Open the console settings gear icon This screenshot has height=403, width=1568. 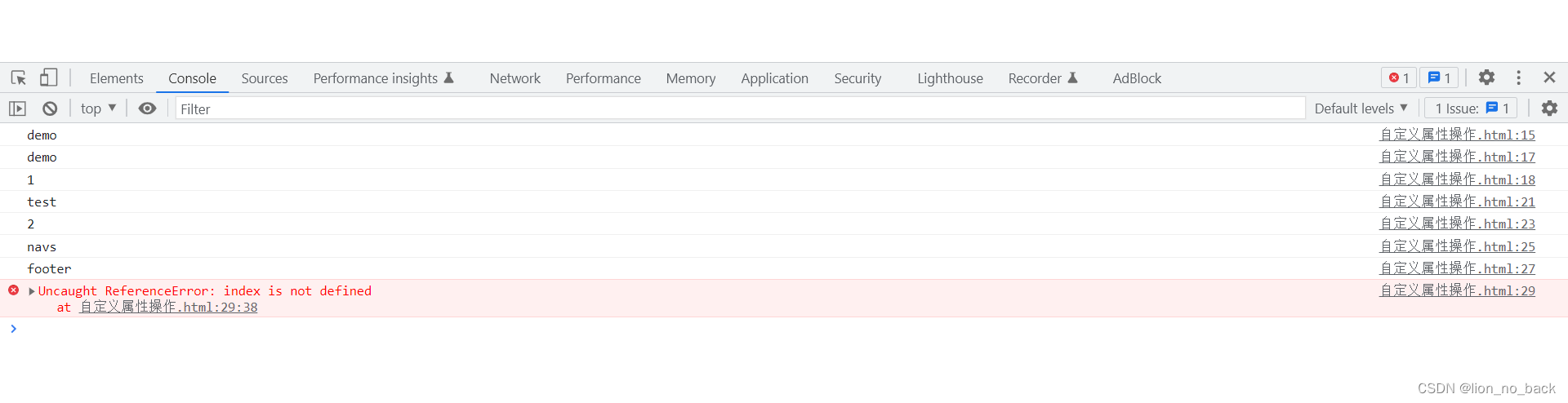coord(1549,108)
